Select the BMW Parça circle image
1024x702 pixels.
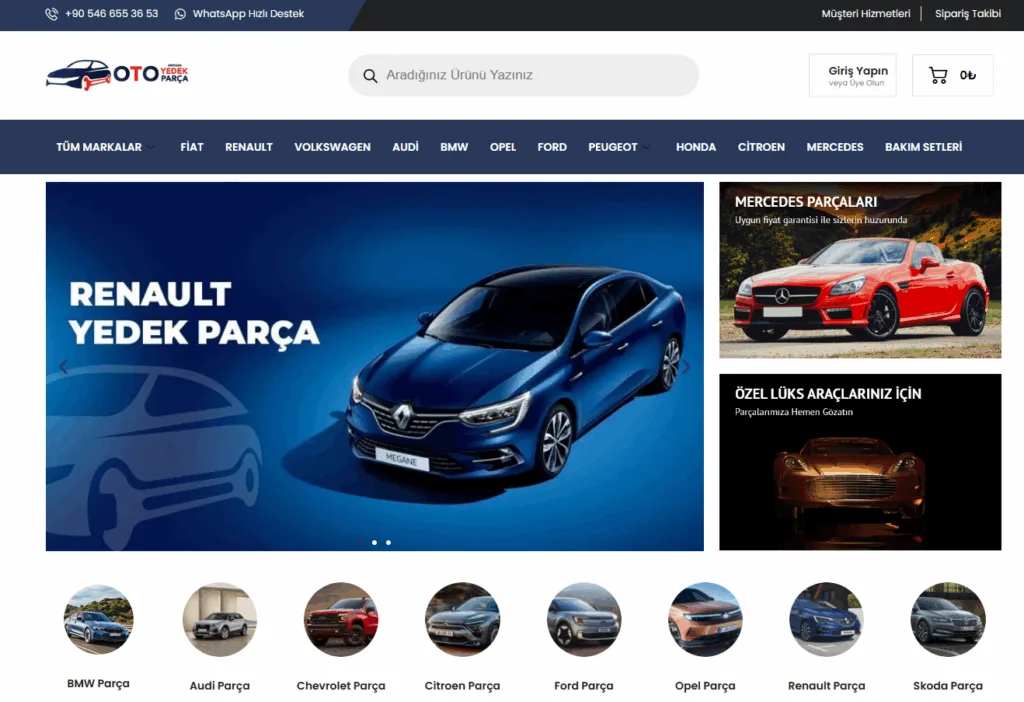click(99, 620)
